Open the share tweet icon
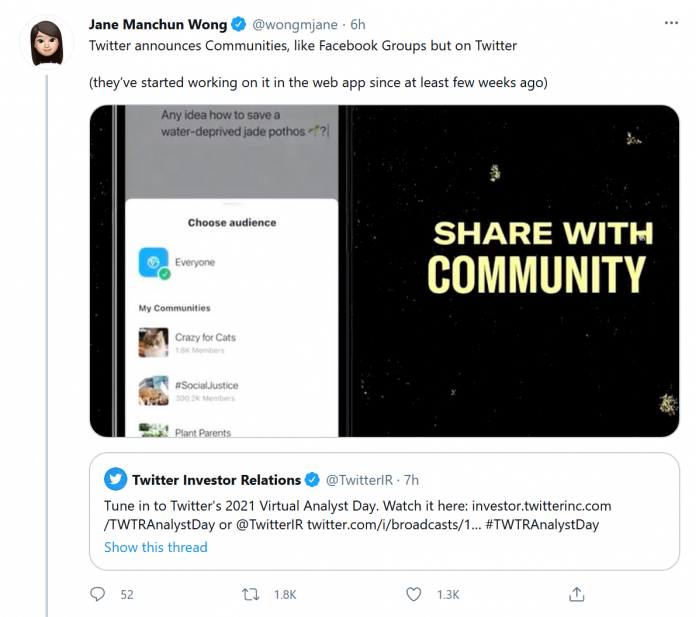This screenshot has height=617, width=700. tap(576, 594)
